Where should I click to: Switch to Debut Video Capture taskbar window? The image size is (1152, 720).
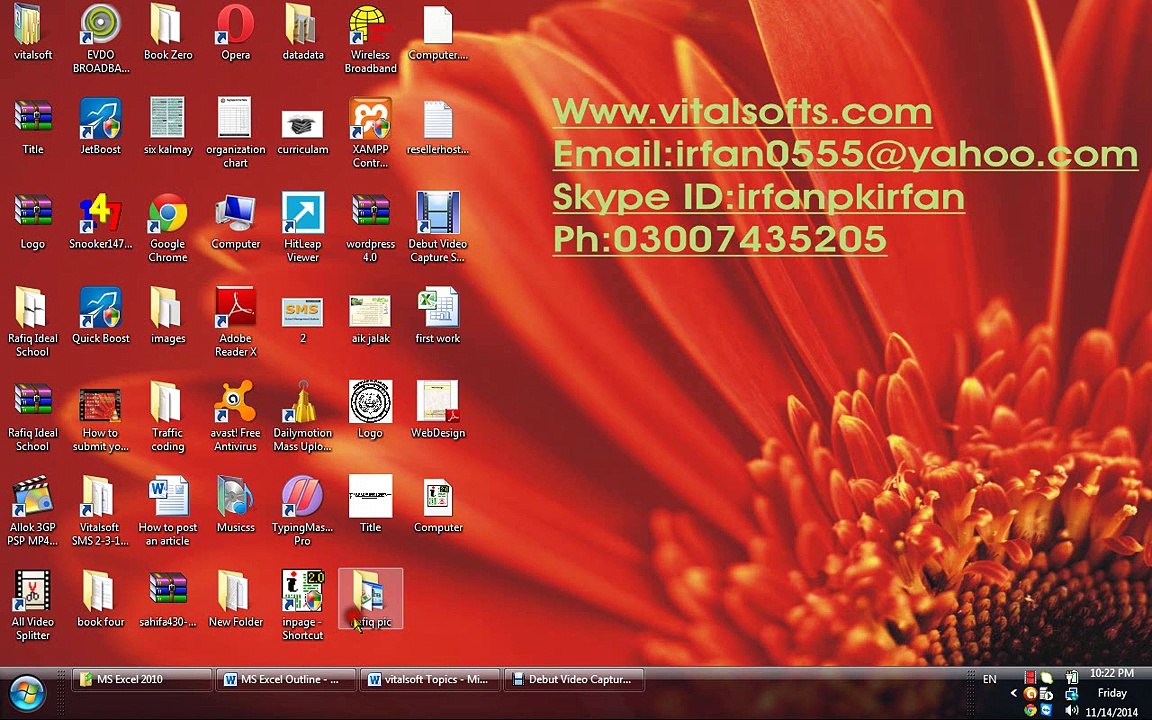click(574, 680)
